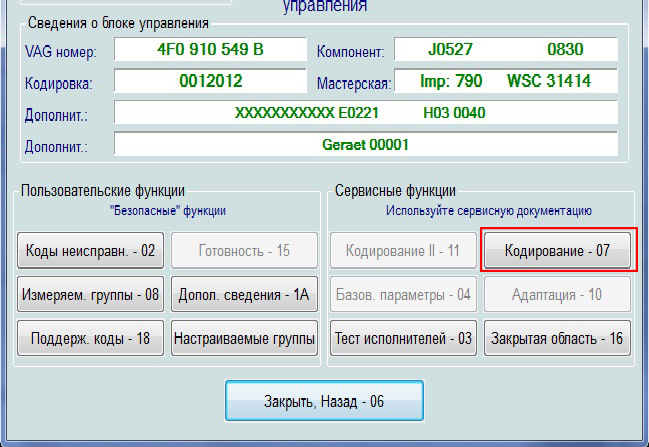
Task: Select VAG номер field 4F0 910 549 B
Action: coord(210,49)
